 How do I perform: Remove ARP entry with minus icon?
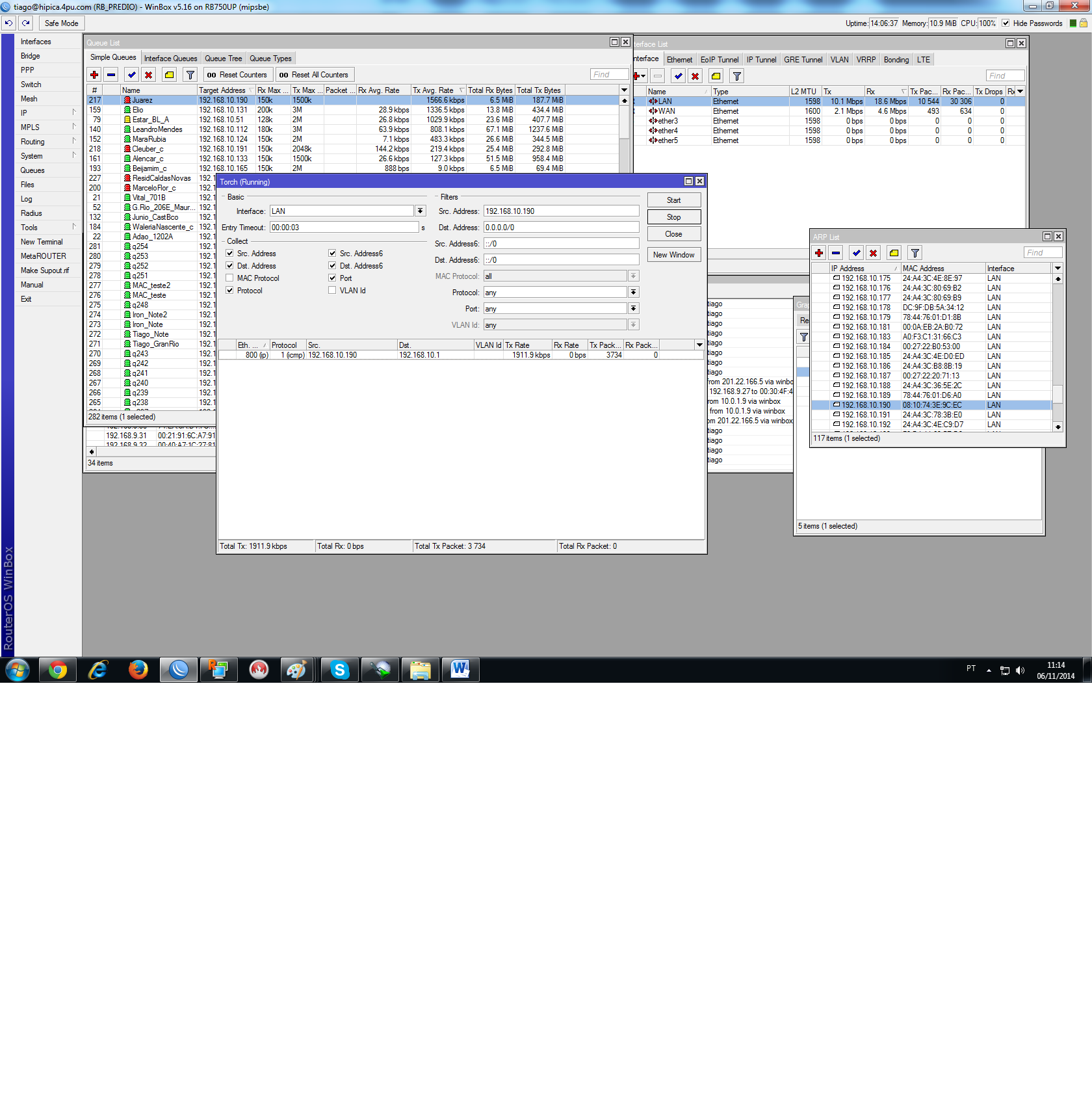click(836, 253)
